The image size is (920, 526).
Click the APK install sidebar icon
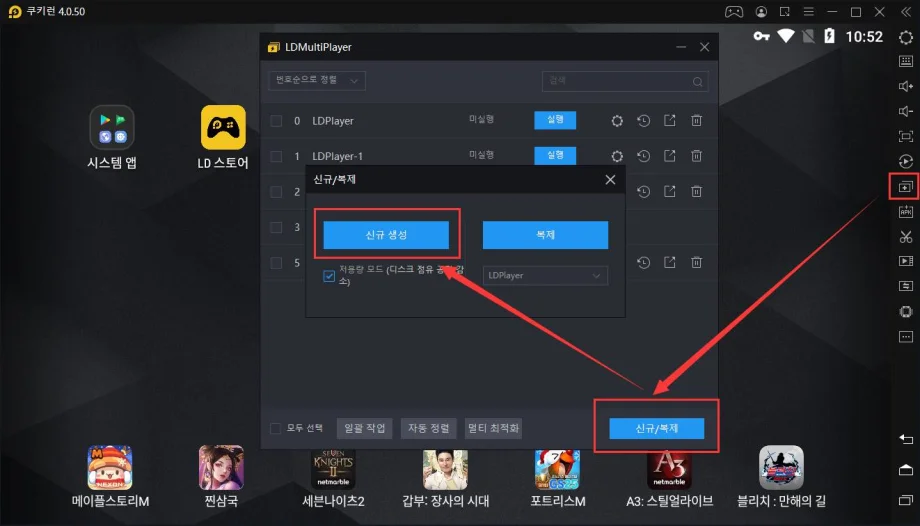[x=905, y=212]
